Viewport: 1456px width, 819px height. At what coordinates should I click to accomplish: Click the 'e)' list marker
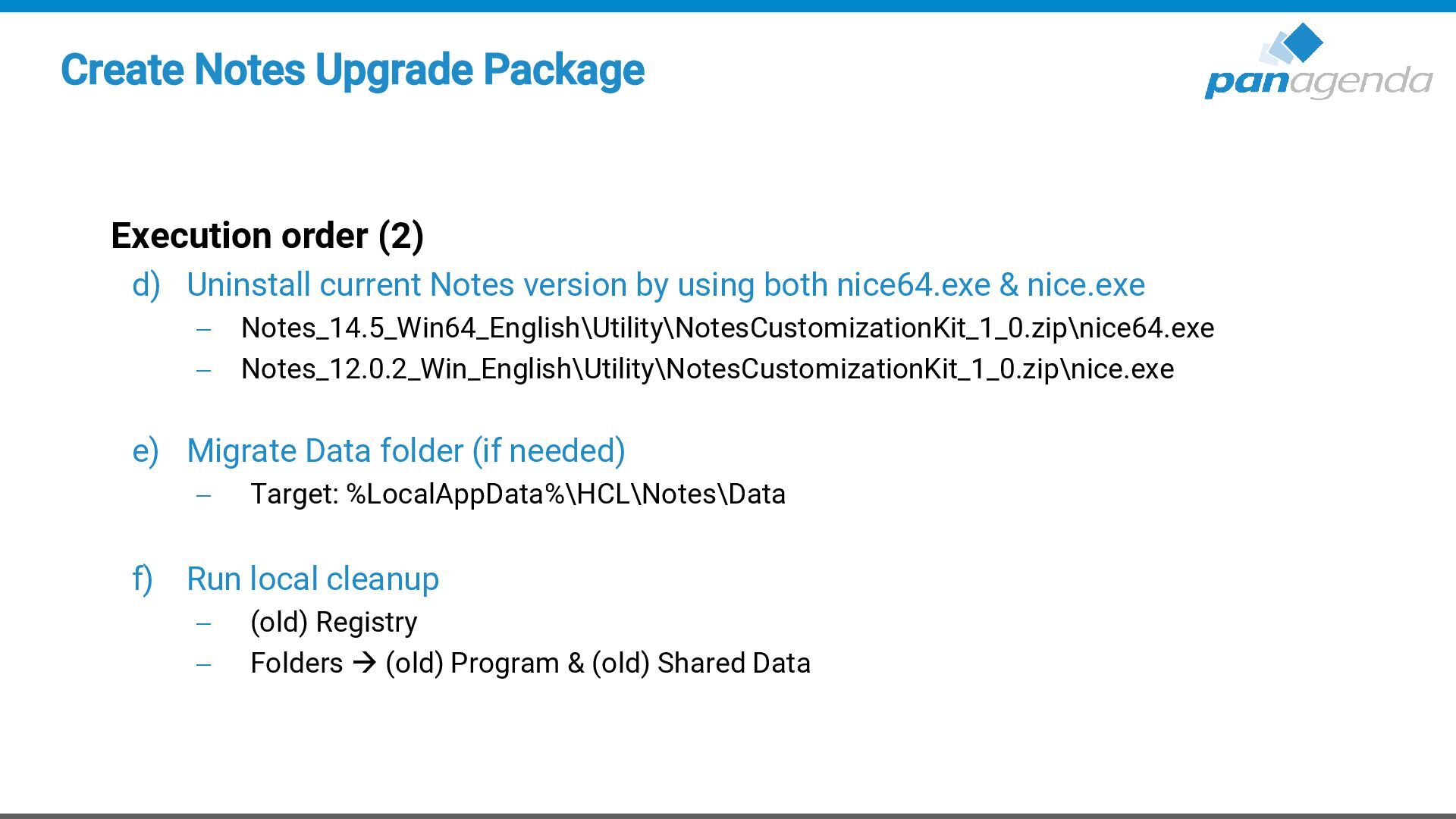(145, 452)
